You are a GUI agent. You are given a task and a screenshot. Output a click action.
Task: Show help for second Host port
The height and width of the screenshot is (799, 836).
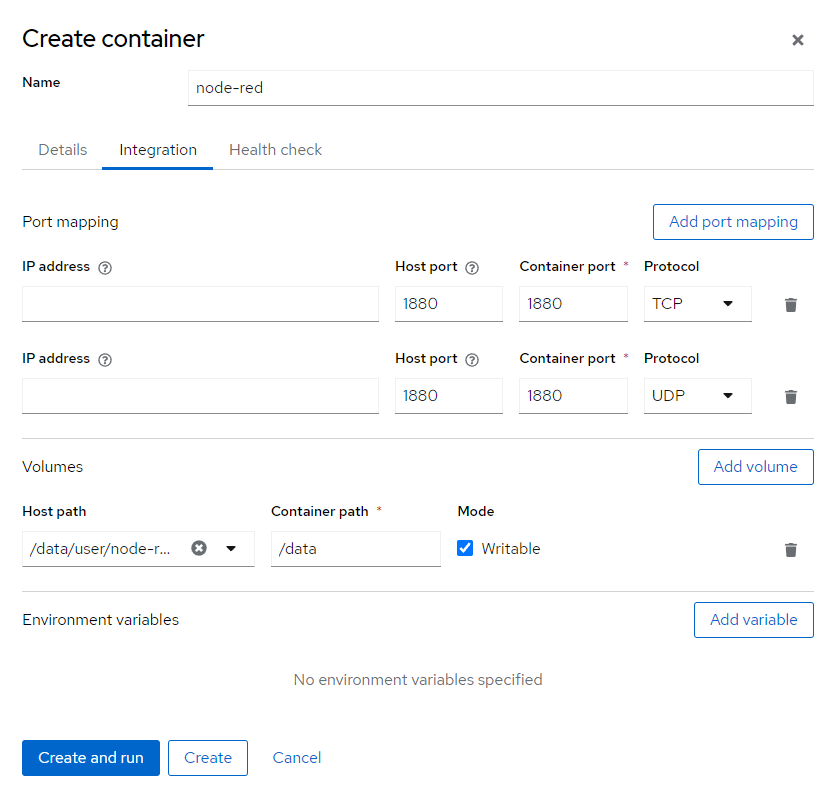(x=473, y=360)
